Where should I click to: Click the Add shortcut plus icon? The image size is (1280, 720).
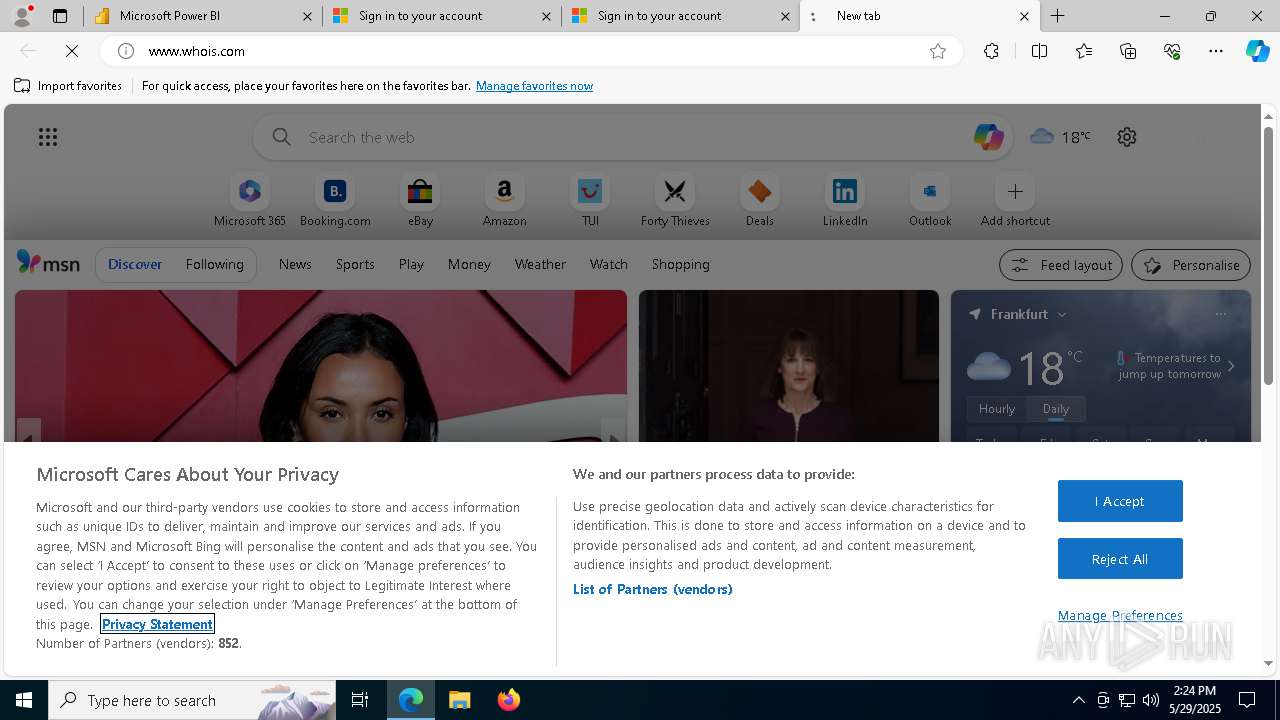point(1015,191)
